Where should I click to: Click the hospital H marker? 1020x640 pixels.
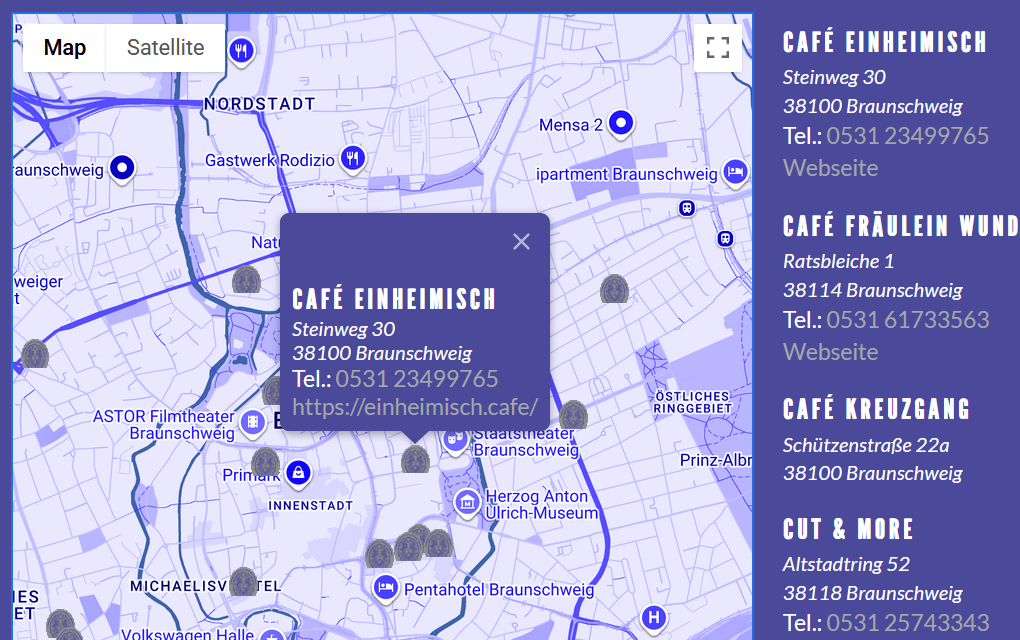tap(654, 617)
